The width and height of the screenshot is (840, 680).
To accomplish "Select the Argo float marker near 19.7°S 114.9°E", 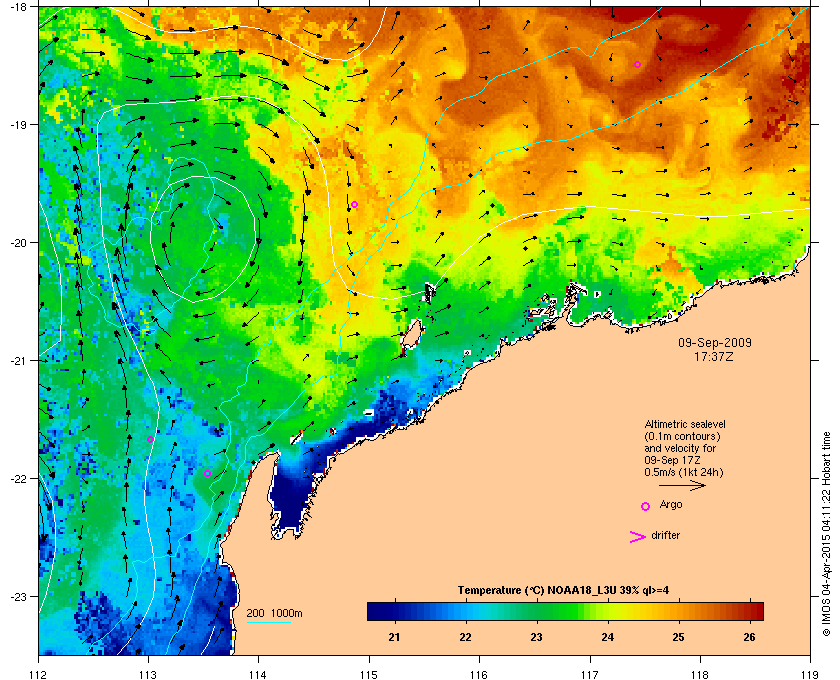I will [354, 205].
